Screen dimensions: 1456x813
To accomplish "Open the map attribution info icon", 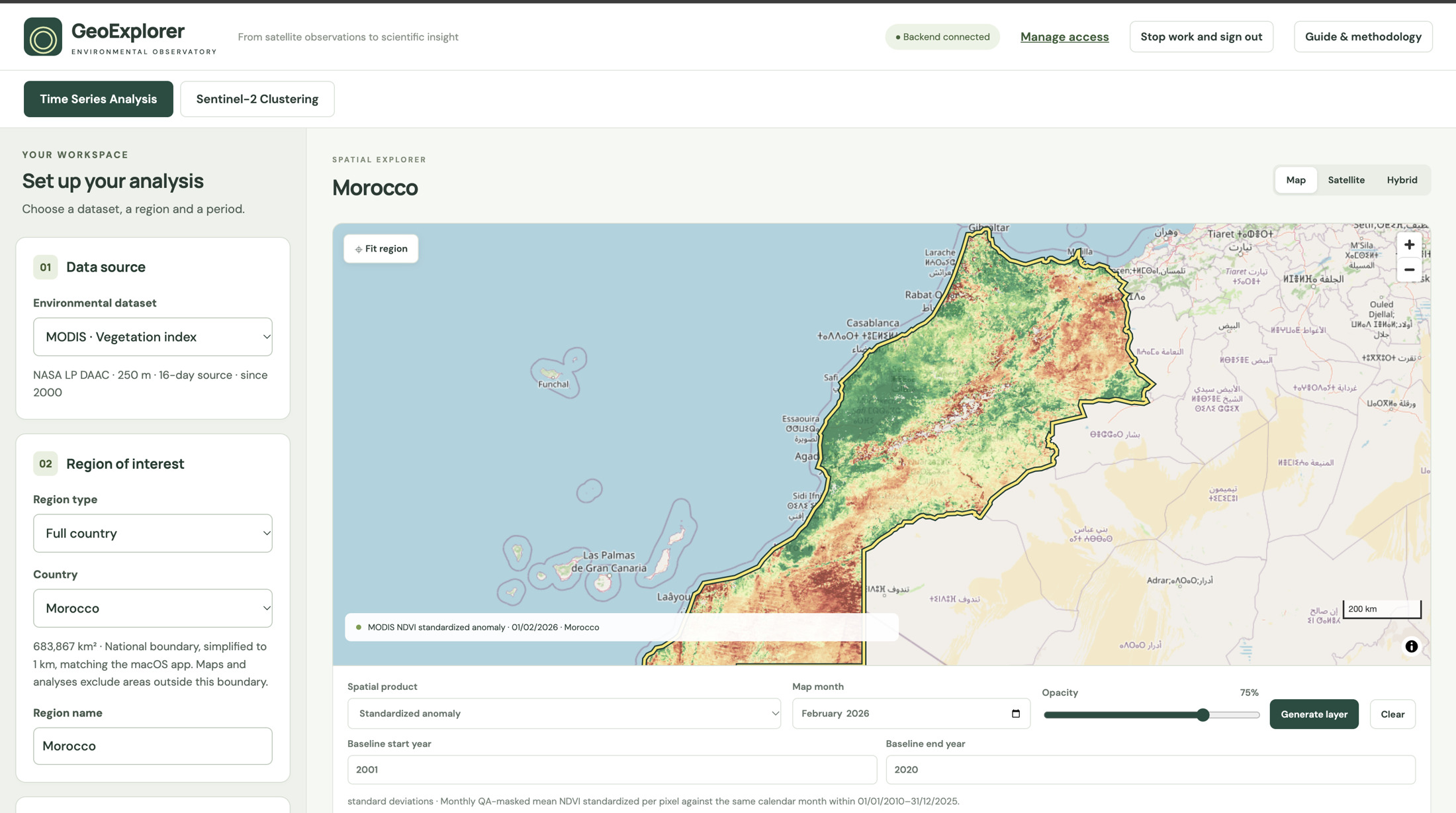I will click(x=1411, y=646).
